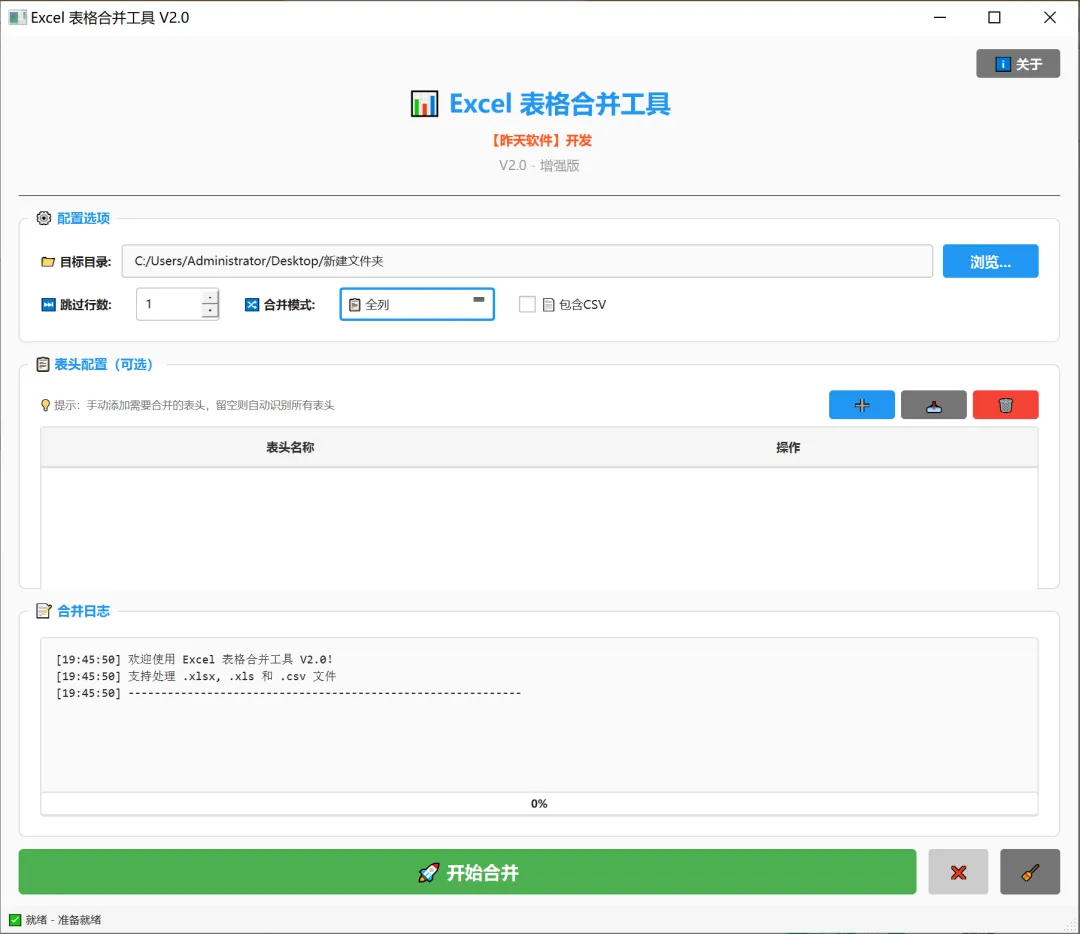This screenshot has width=1080, height=934.
Task: Enable the 包含CSV checkbox
Action: tap(527, 304)
